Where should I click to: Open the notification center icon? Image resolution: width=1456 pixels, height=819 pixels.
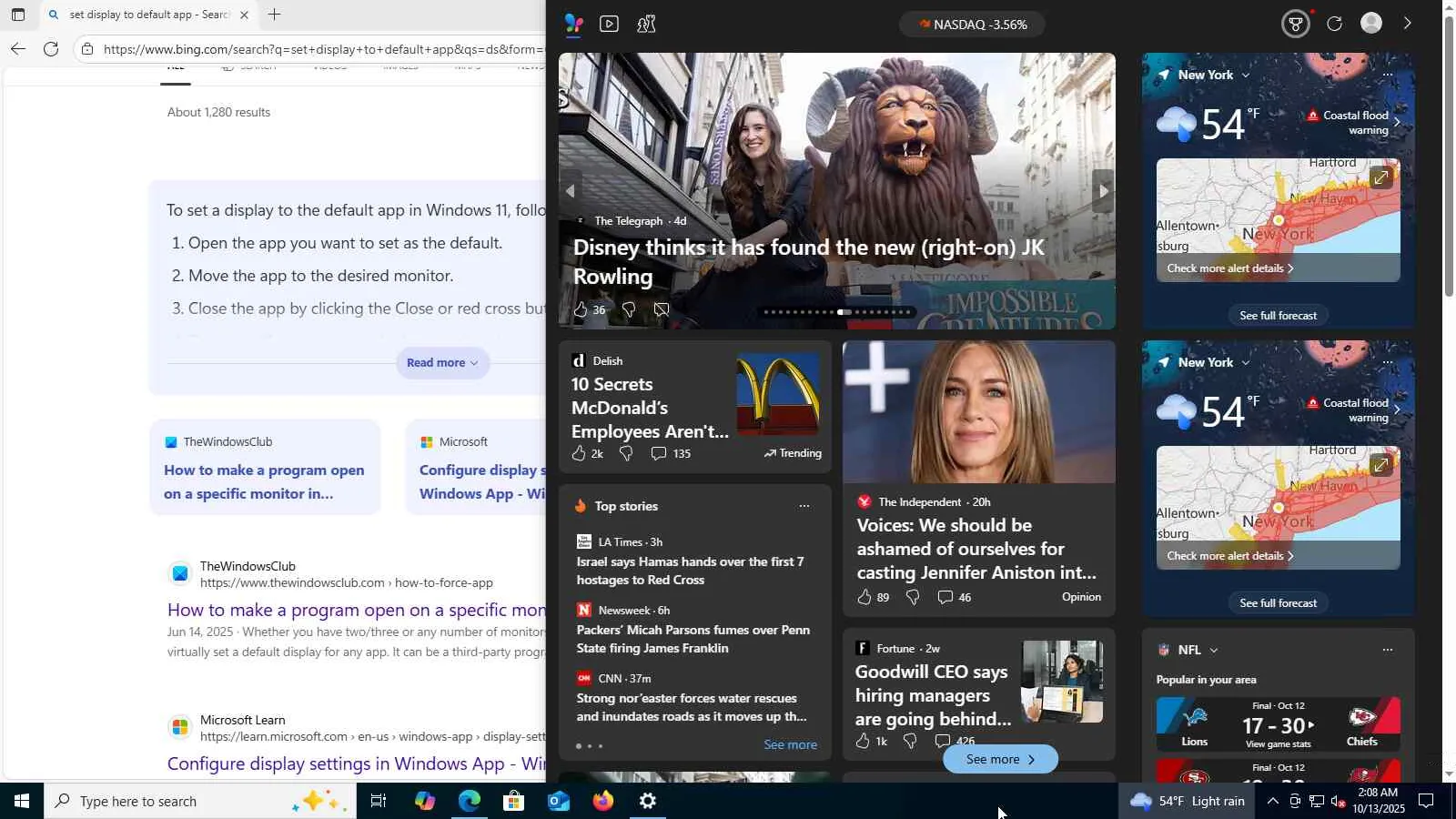coord(1426,801)
